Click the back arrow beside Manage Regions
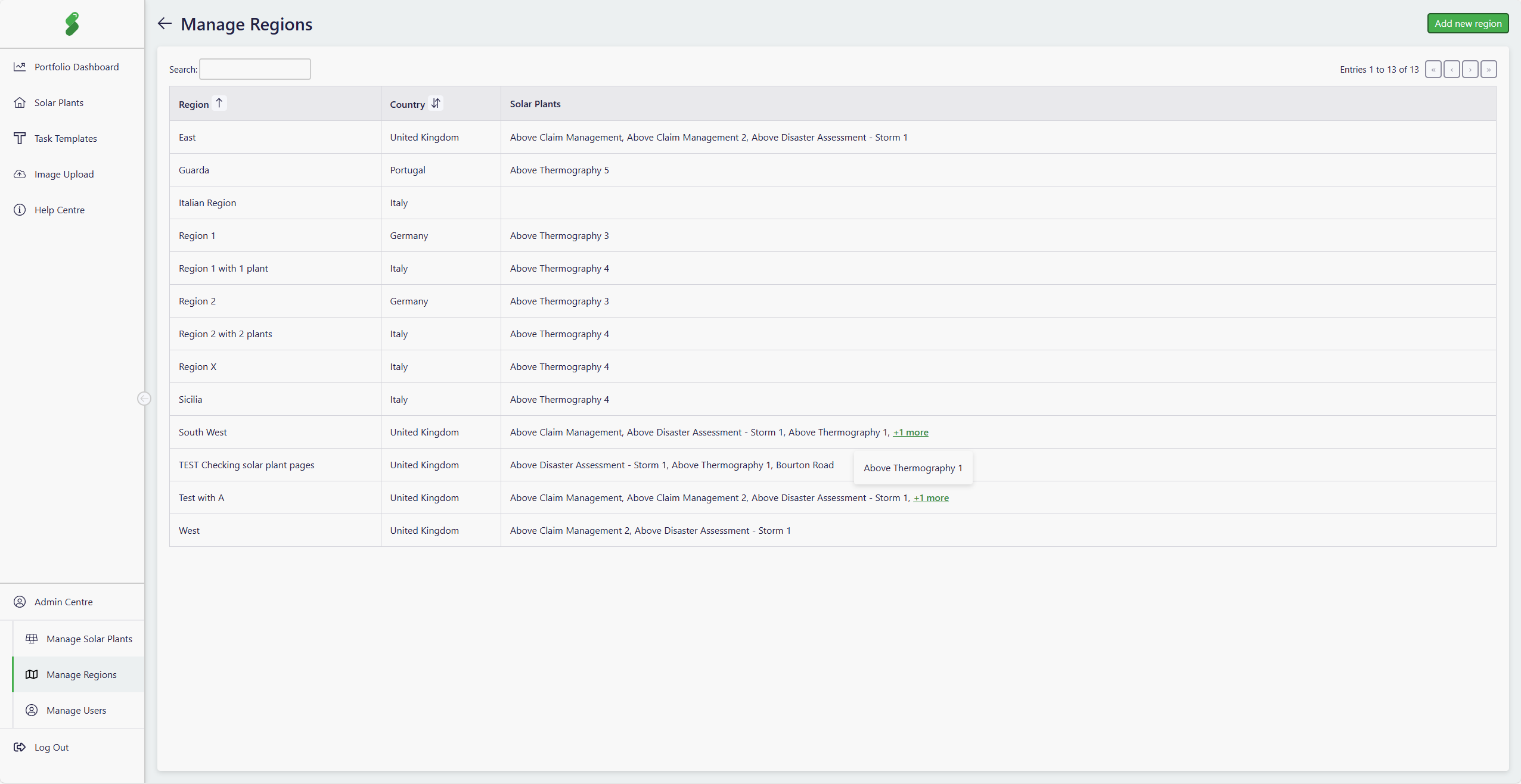Viewport: 1521px width, 784px height. coord(164,24)
